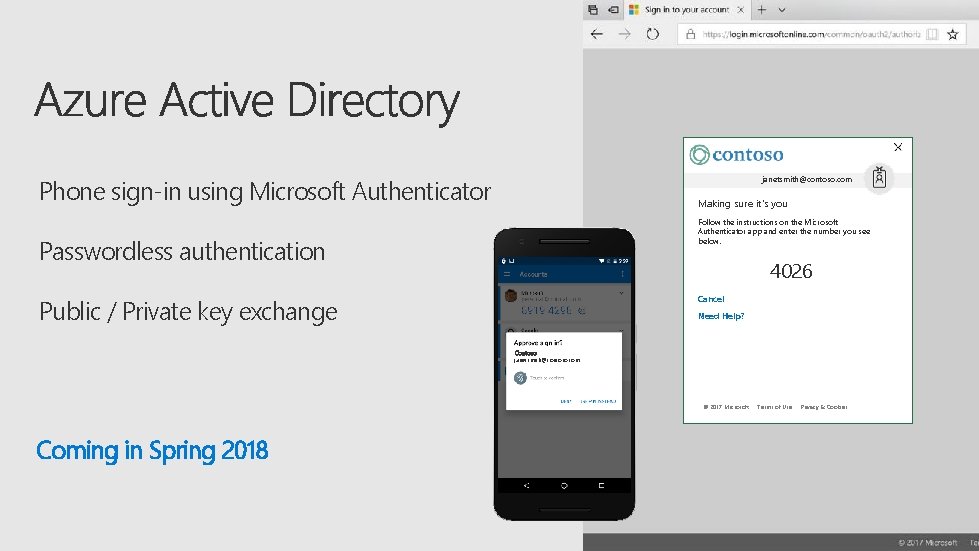
Task: Click the 'Azure Active Directory' slide title
Action: 247,101
